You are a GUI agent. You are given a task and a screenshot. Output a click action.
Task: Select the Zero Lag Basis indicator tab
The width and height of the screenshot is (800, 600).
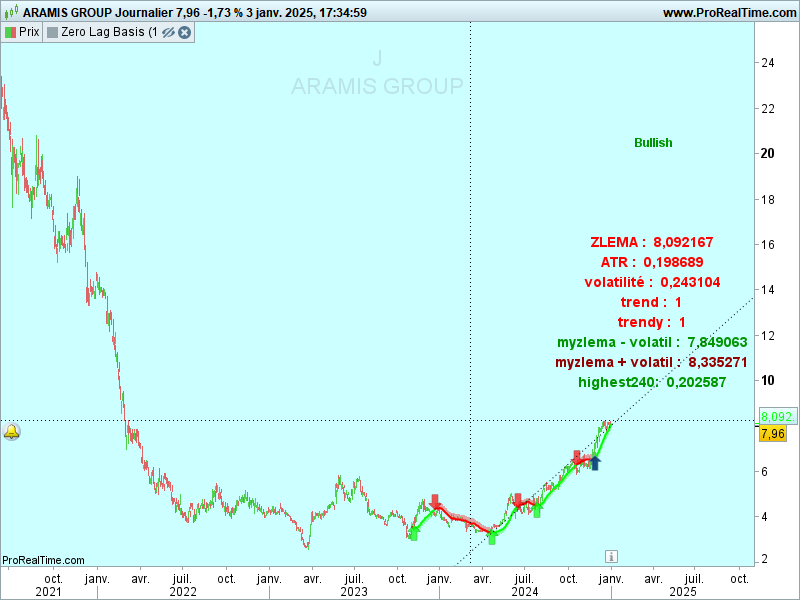pyautogui.click(x=118, y=32)
